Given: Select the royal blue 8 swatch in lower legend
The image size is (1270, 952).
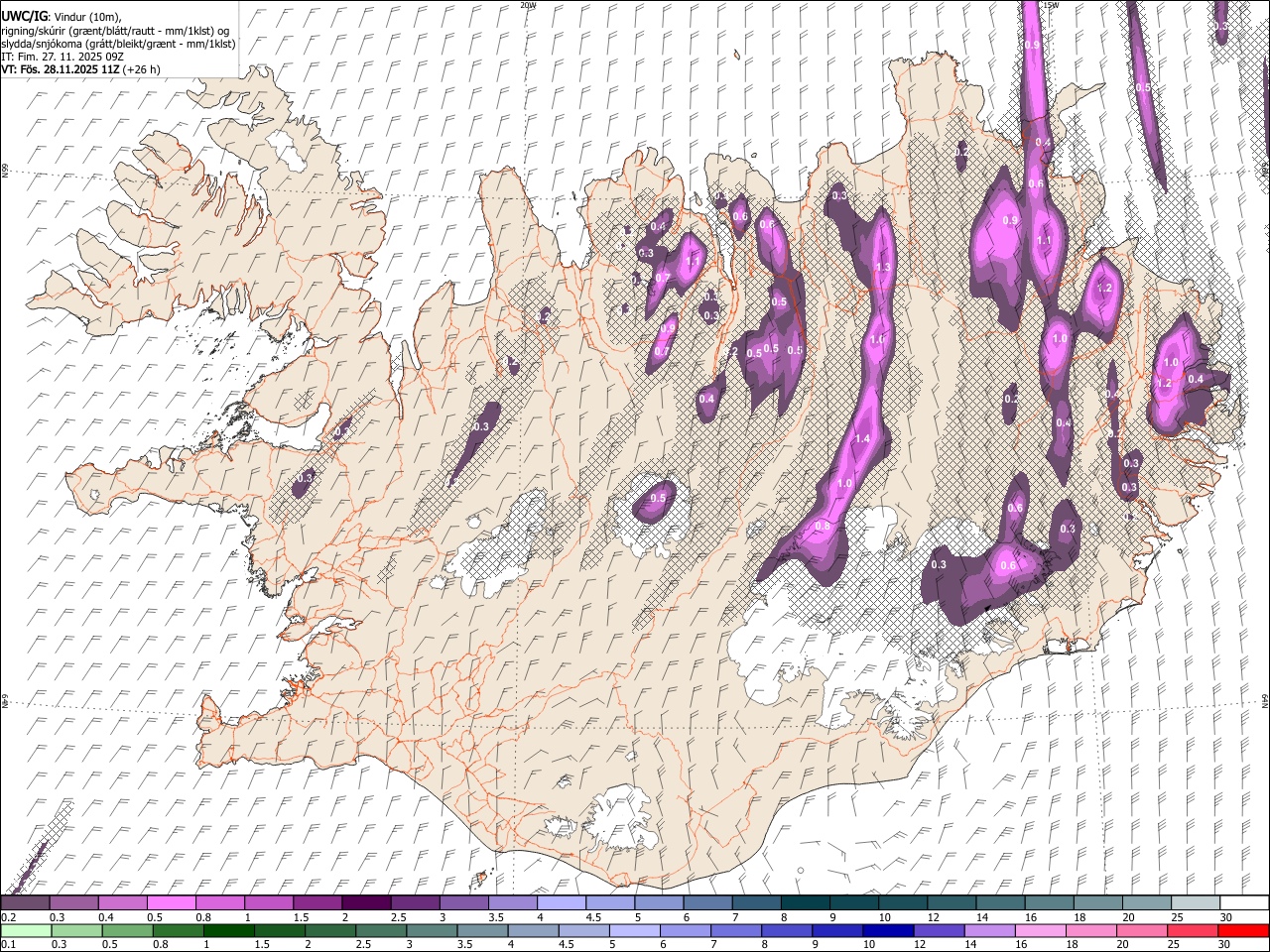Looking at the screenshot, I should tap(787, 930).
